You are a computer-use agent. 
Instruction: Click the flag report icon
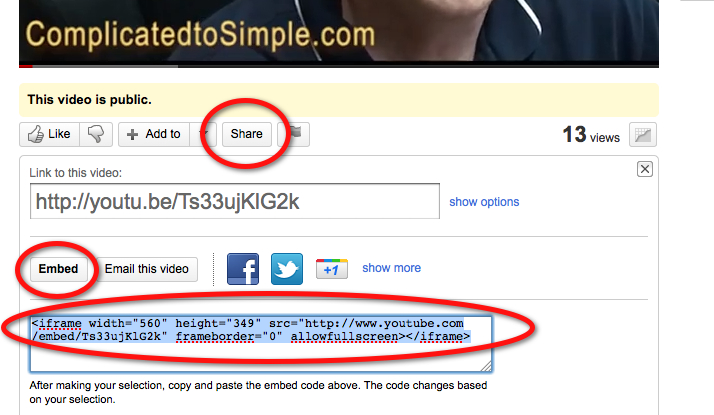point(294,134)
